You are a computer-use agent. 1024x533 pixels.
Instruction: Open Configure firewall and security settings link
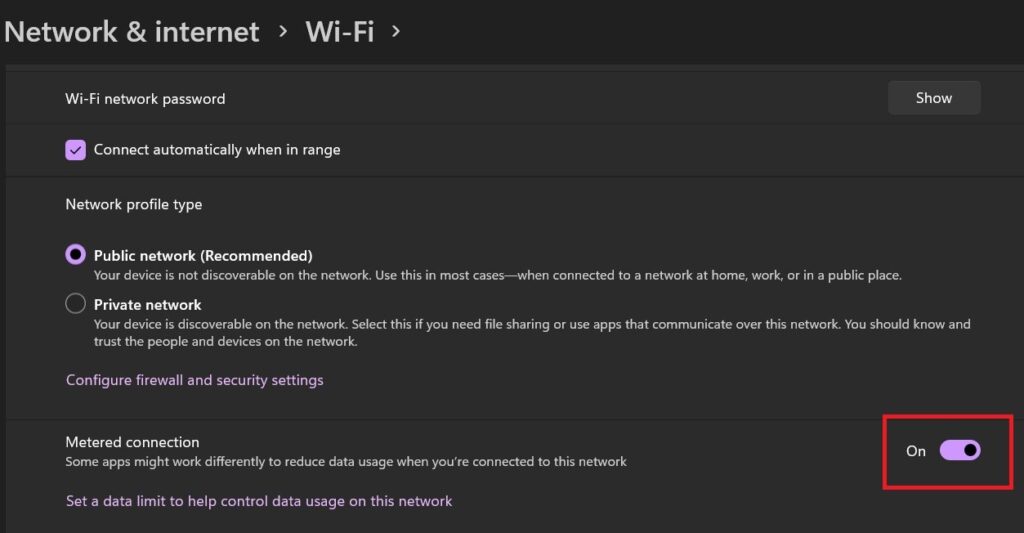click(195, 380)
